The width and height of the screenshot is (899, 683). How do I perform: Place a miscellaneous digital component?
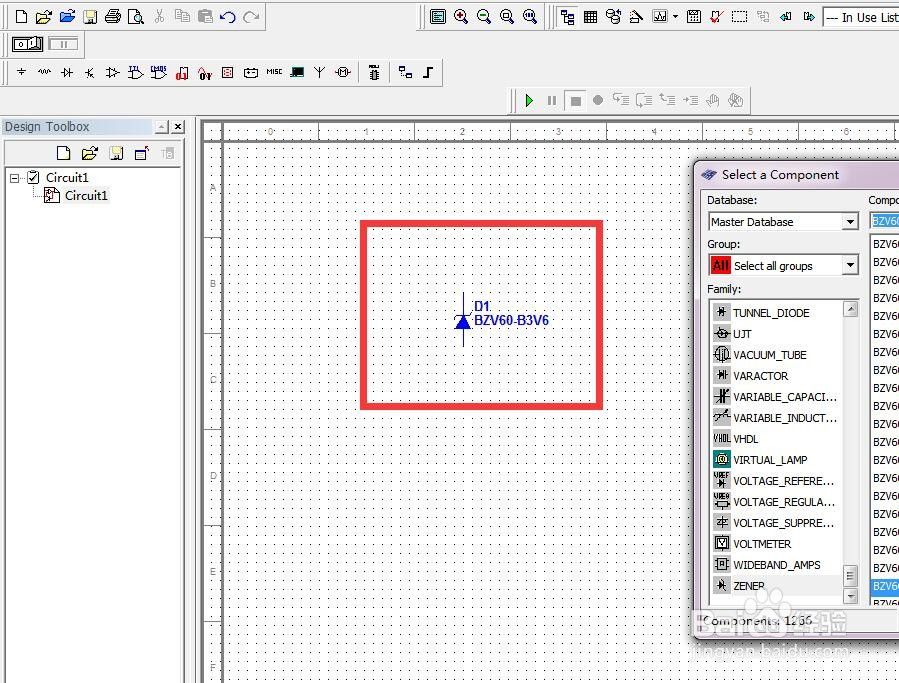click(182, 72)
